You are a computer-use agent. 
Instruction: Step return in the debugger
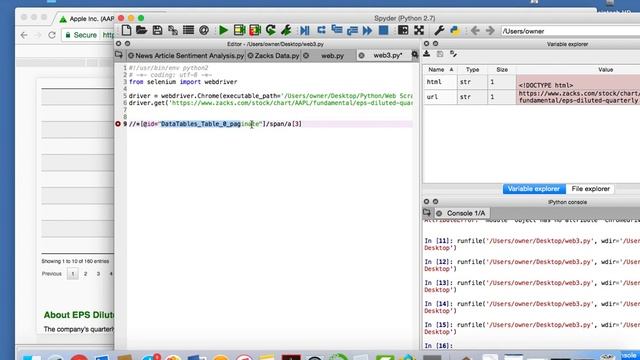(x=352, y=31)
